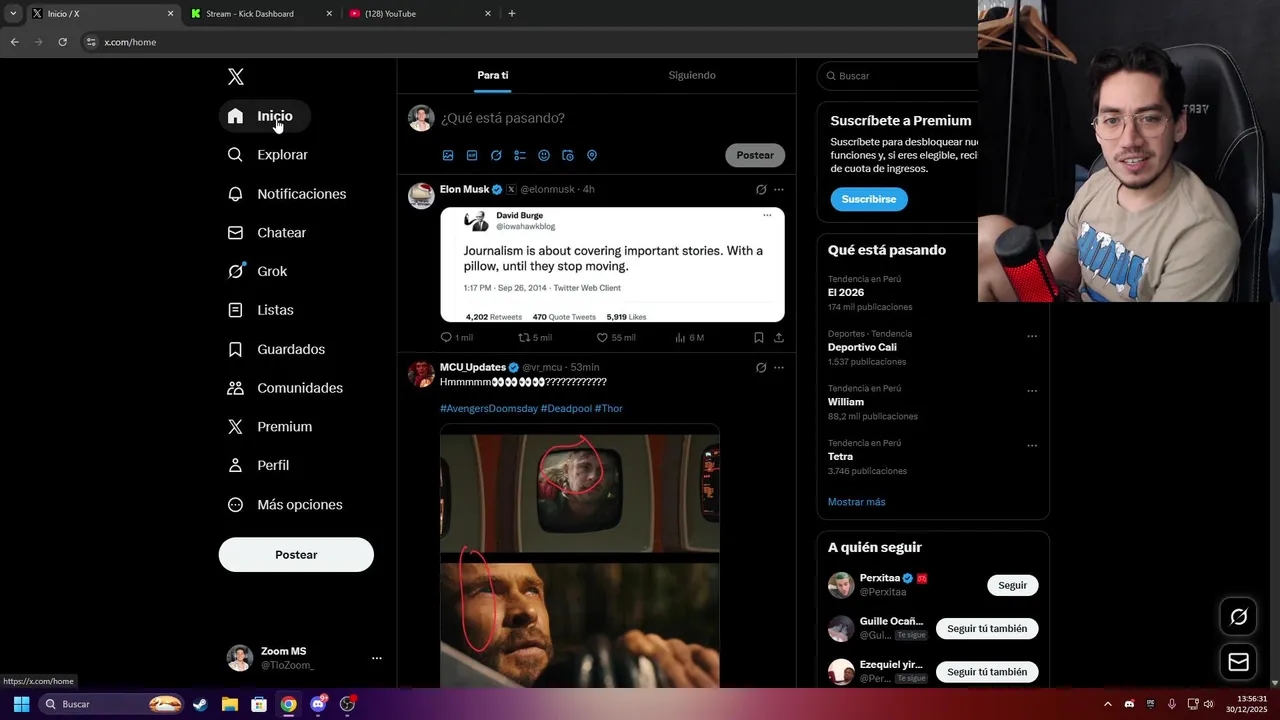Bookmark Elon Musk's post
Image resolution: width=1280 pixels, height=720 pixels.
(759, 338)
